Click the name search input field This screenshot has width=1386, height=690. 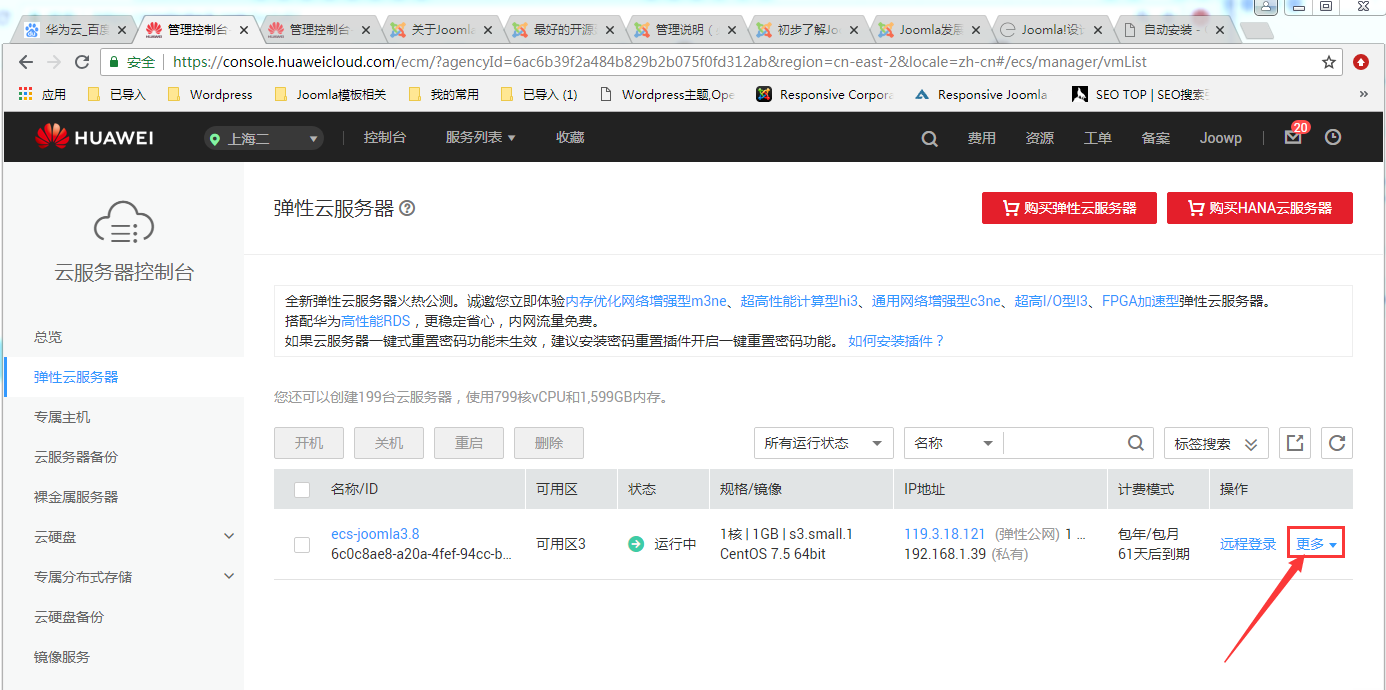1064,443
